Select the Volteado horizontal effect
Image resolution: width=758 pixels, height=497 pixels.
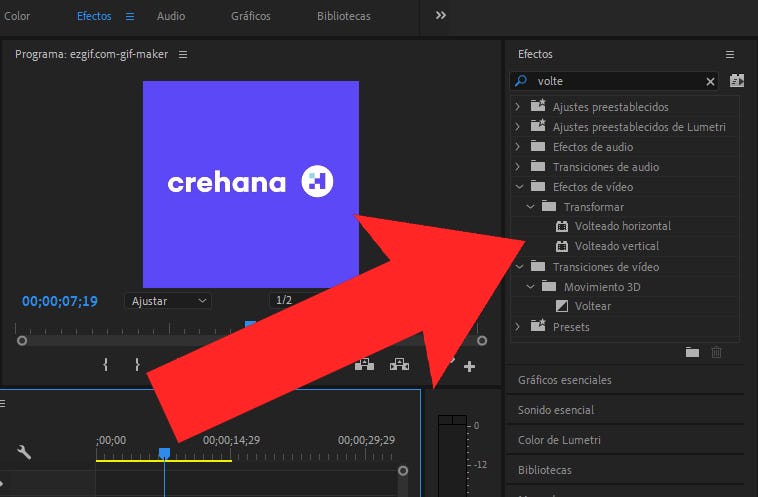point(622,226)
